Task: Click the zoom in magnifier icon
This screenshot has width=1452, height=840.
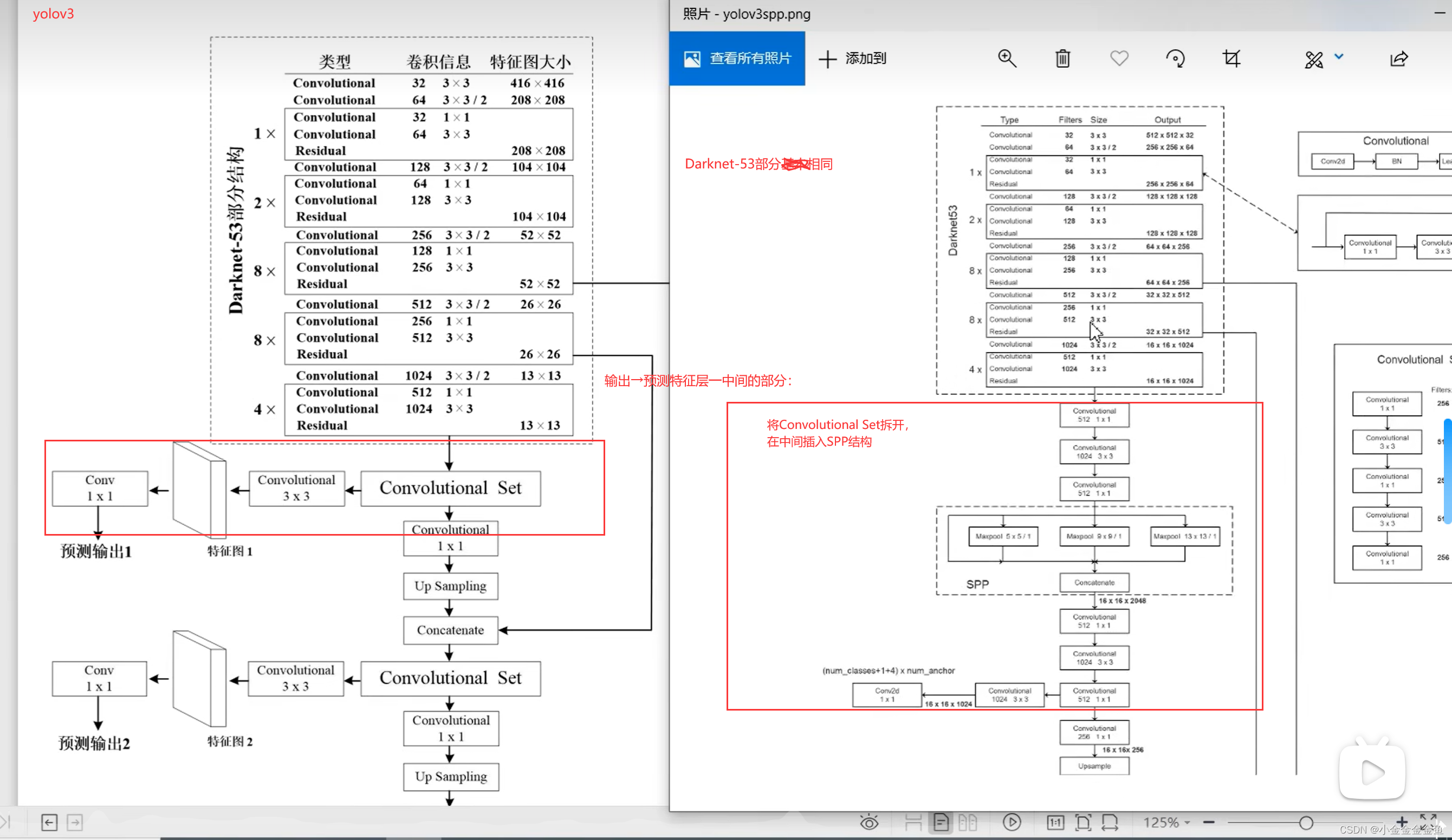Action: click(x=1007, y=57)
